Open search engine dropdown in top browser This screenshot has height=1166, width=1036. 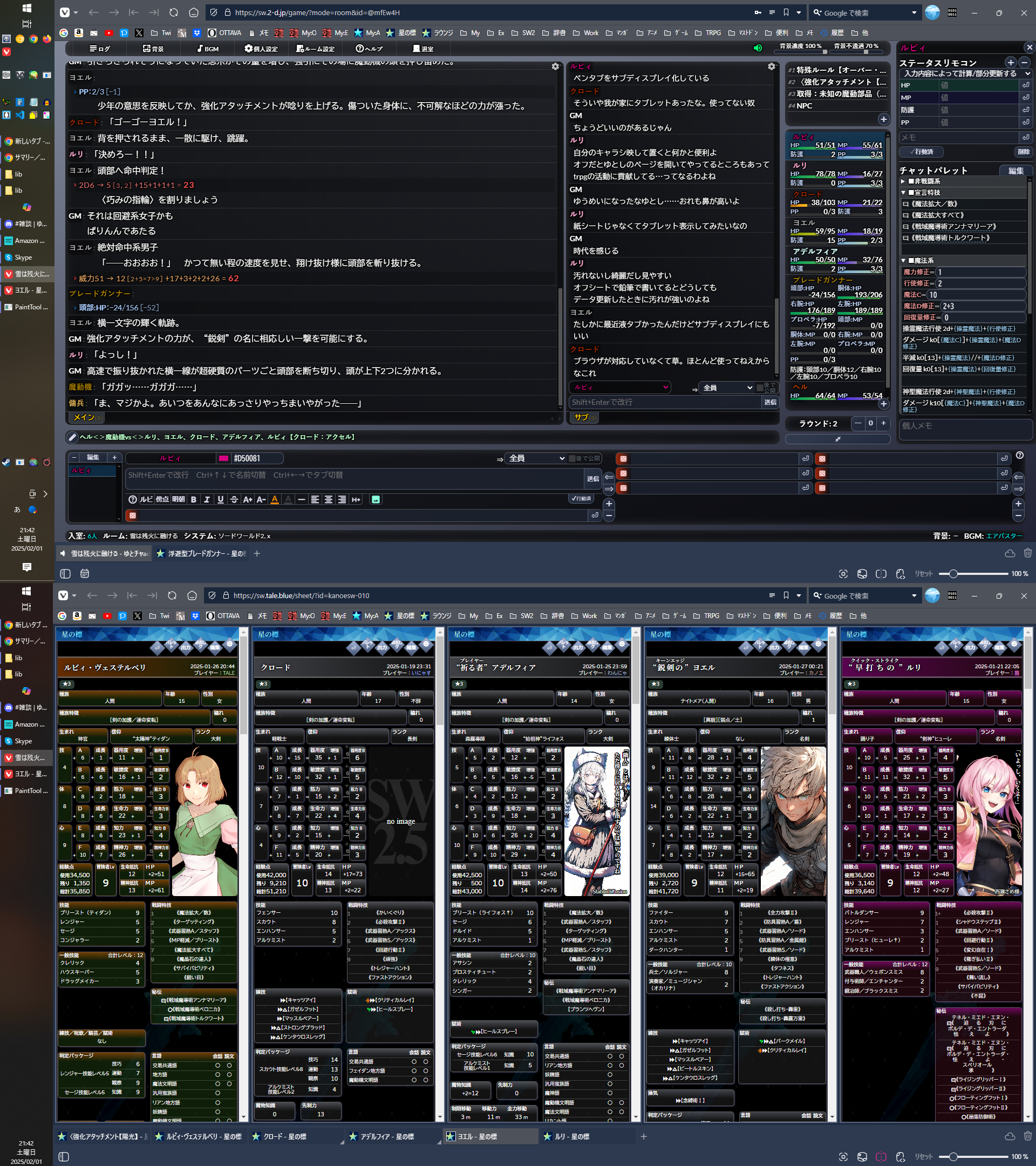[x=914, y=12]
